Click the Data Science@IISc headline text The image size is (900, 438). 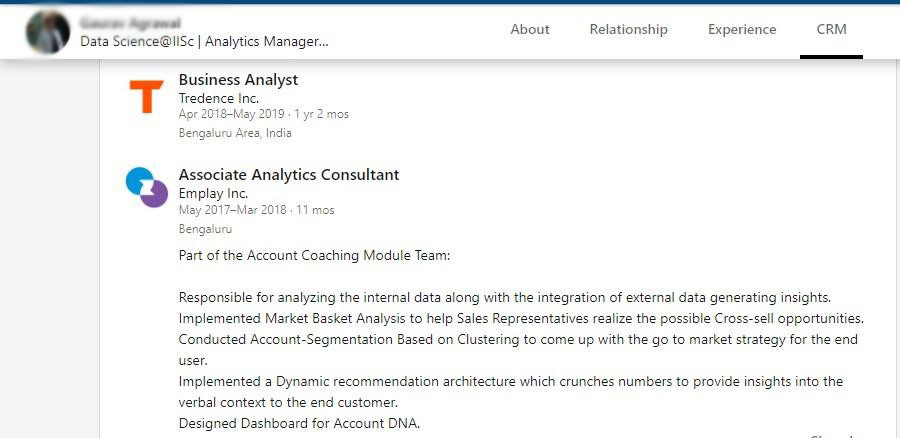pyautogui.click(x=204, y=41)
